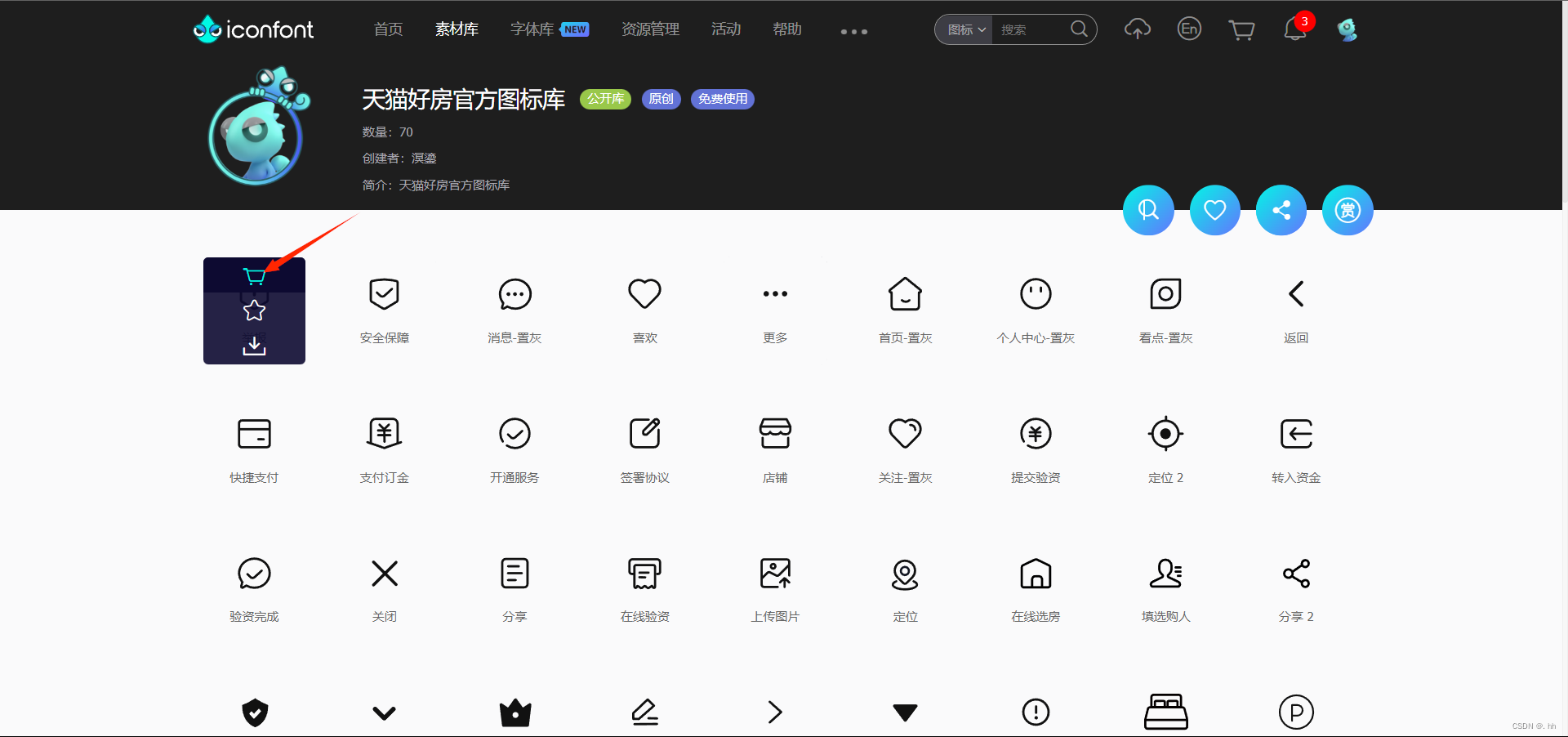Image resolution: width=1568 pixels, height=737 pixels.
Task: Select the 看点-置灰 icon
Action: coord(1165,294)
